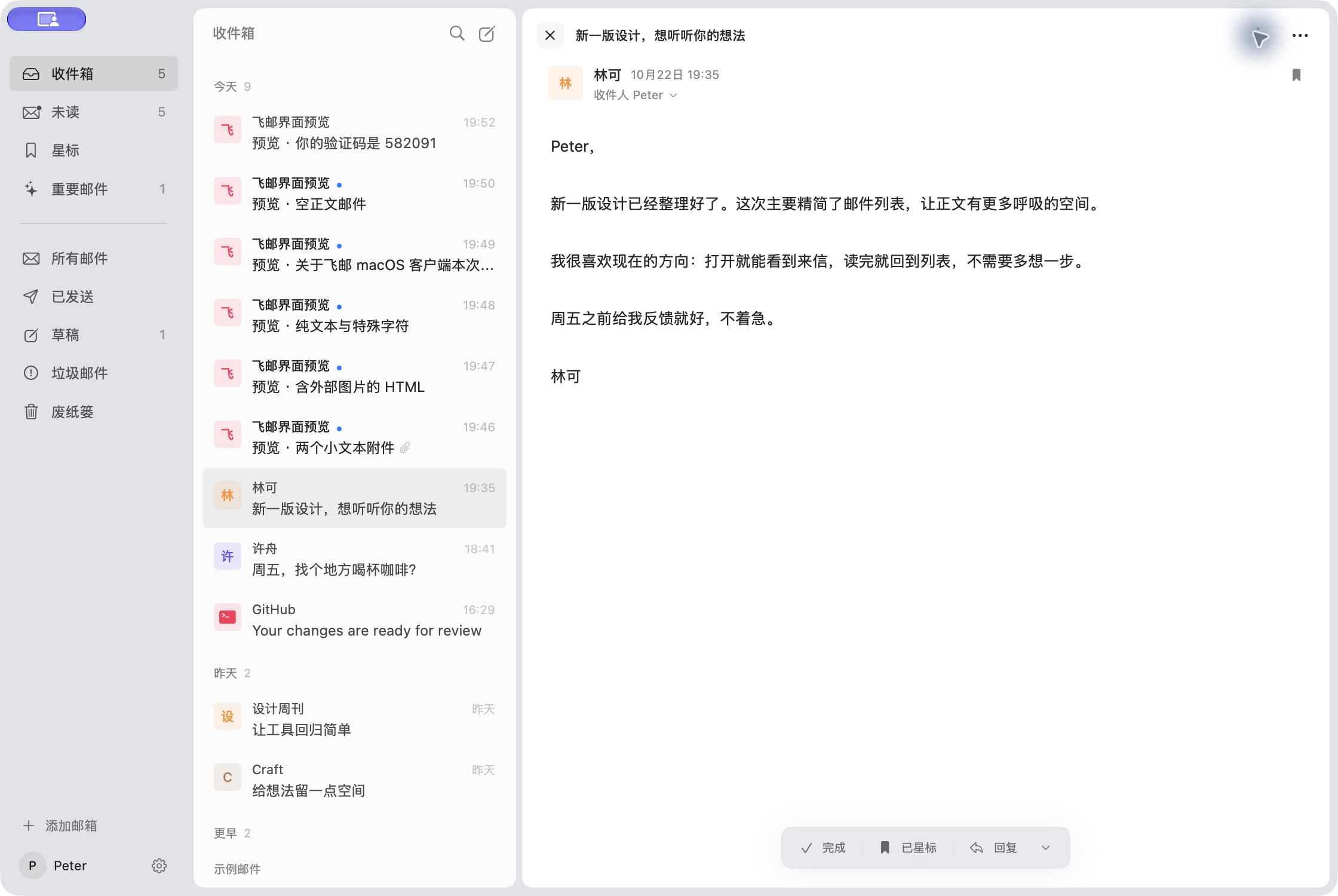Click attachment paperclip on 两个小文本附件 row
This screenshot has height=896, width=1338.
(x=405, y=447)
